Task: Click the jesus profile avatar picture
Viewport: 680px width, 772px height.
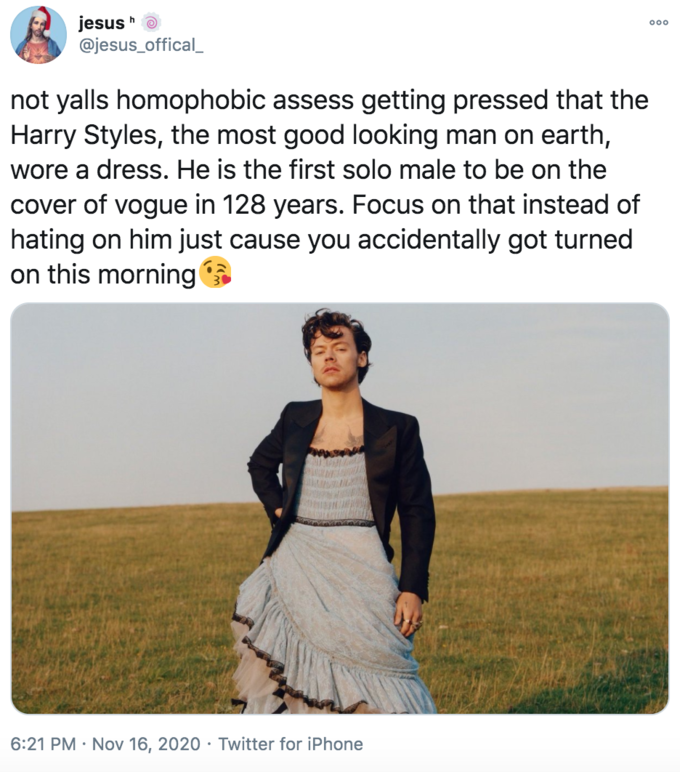Action: (38, 35)
